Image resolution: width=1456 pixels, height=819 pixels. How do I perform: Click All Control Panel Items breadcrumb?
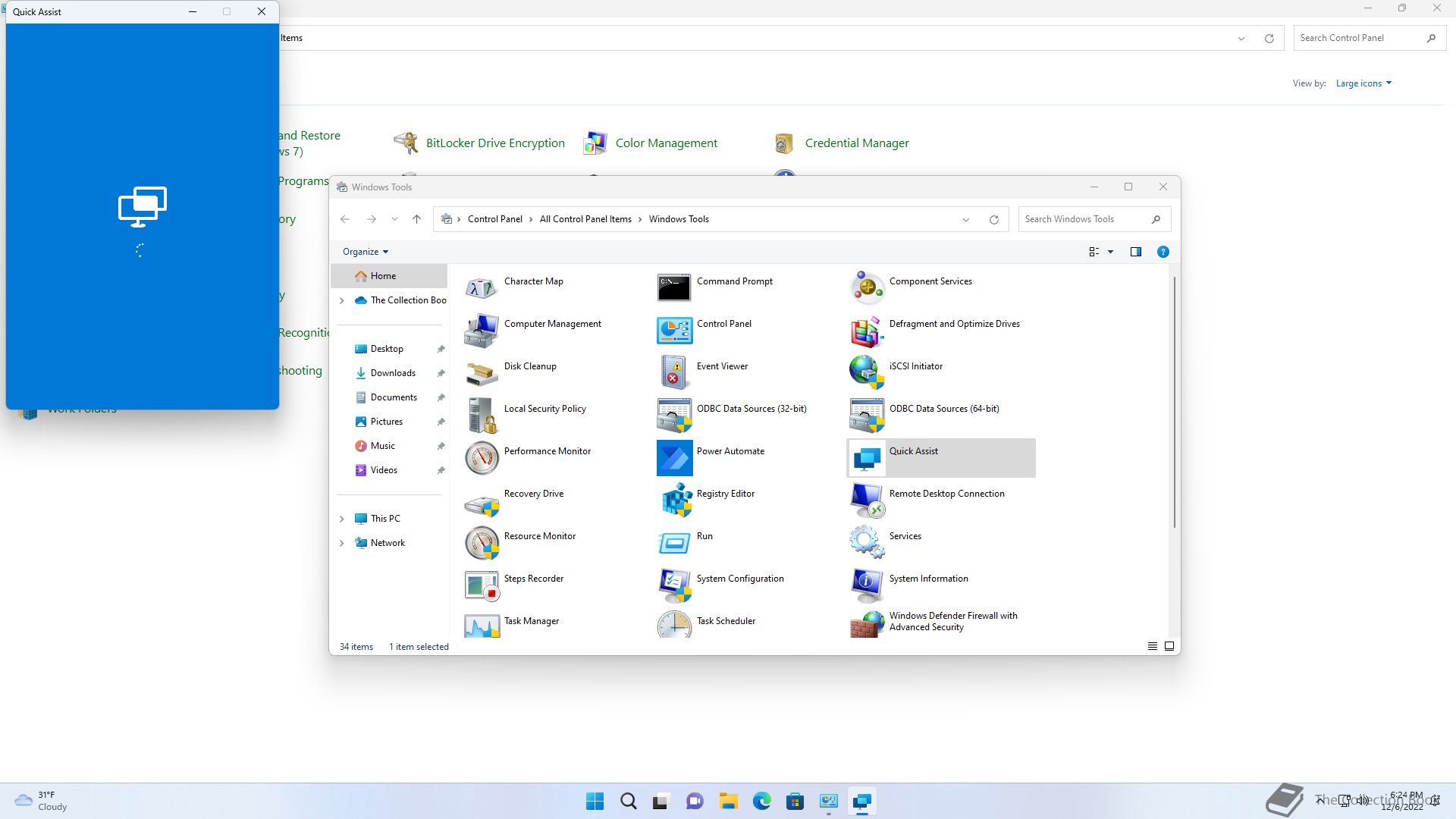585,219
